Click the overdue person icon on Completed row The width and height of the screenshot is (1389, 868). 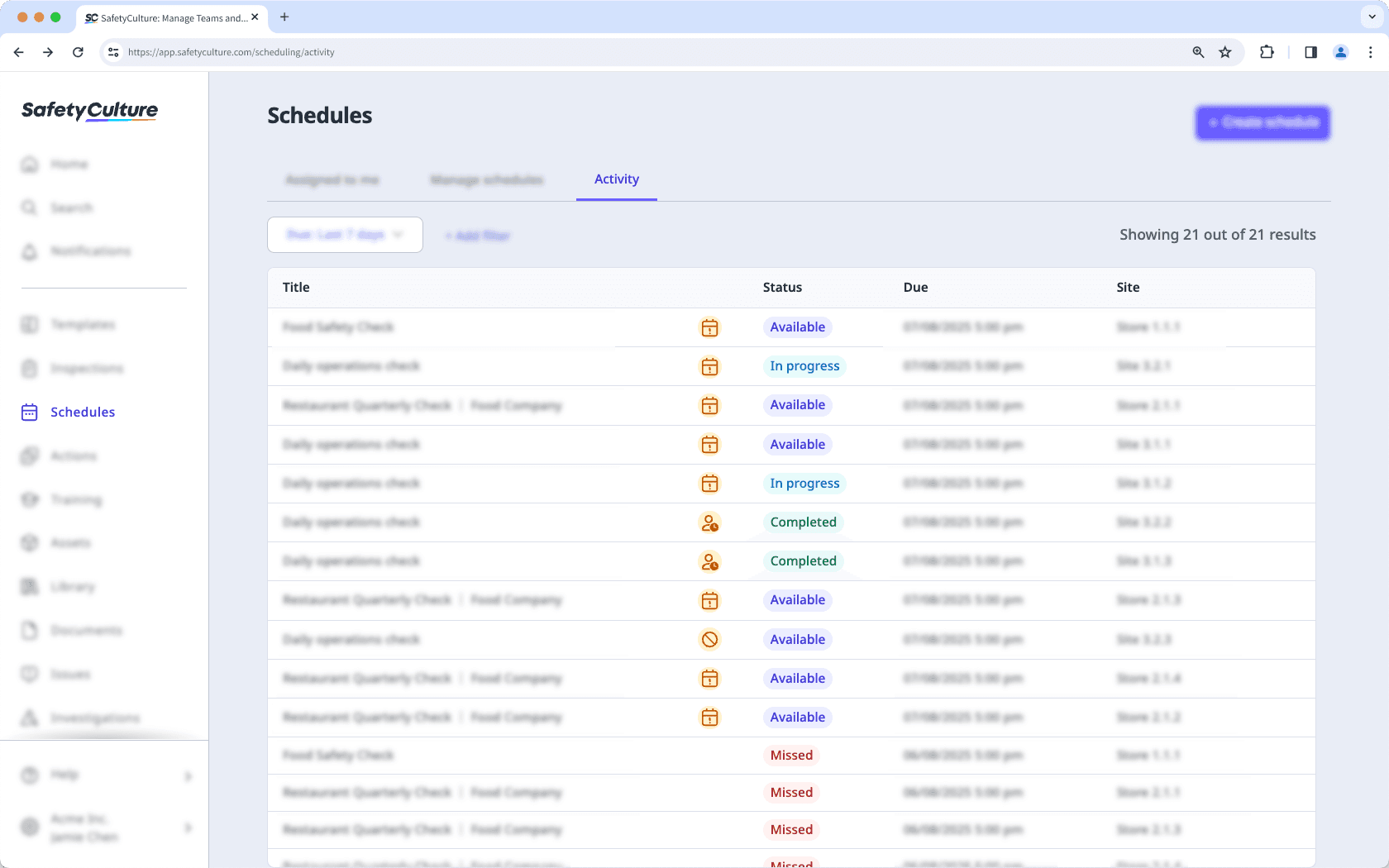point(709,522)
